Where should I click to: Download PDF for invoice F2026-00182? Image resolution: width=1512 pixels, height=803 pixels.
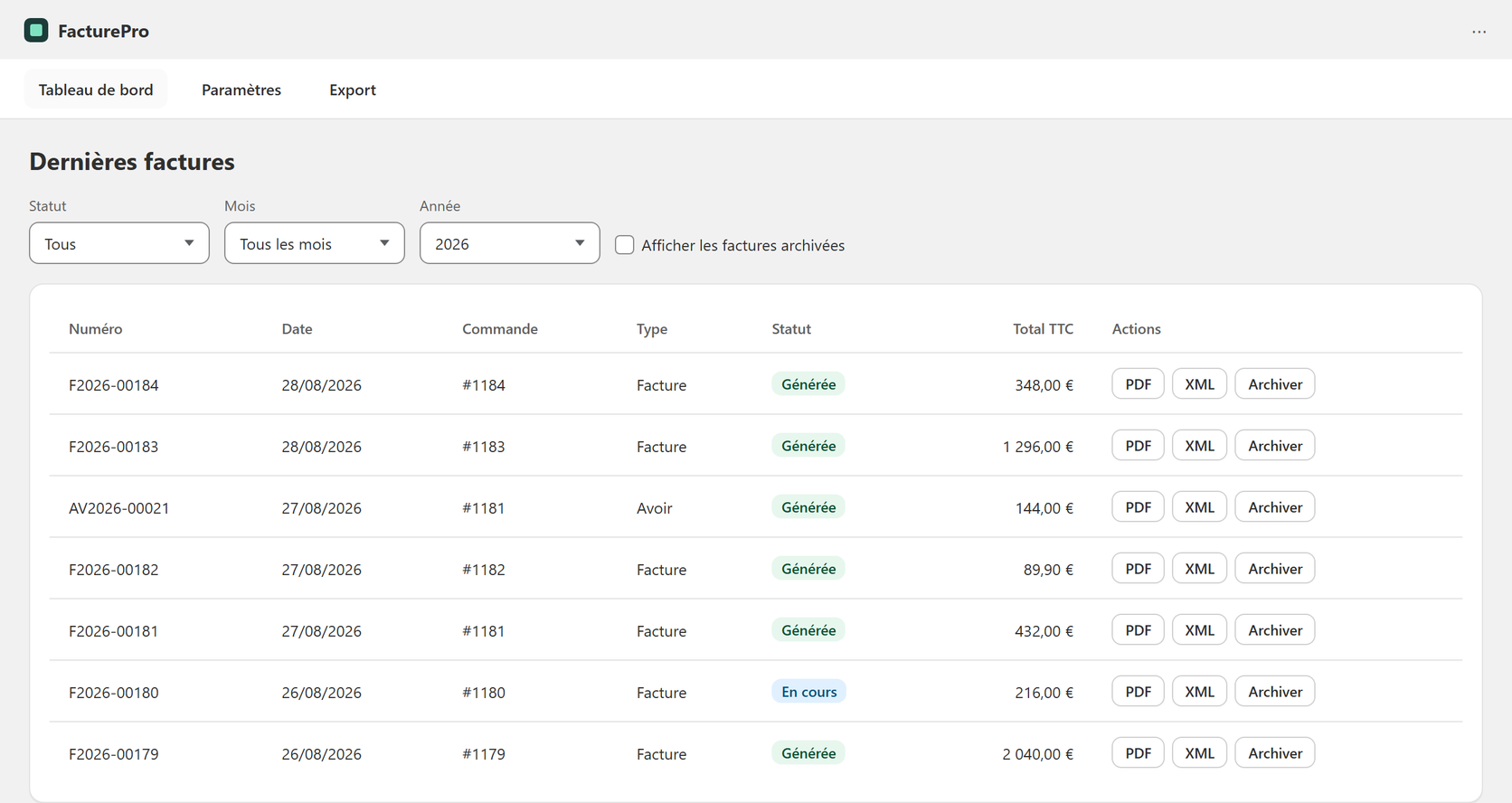1139,569
